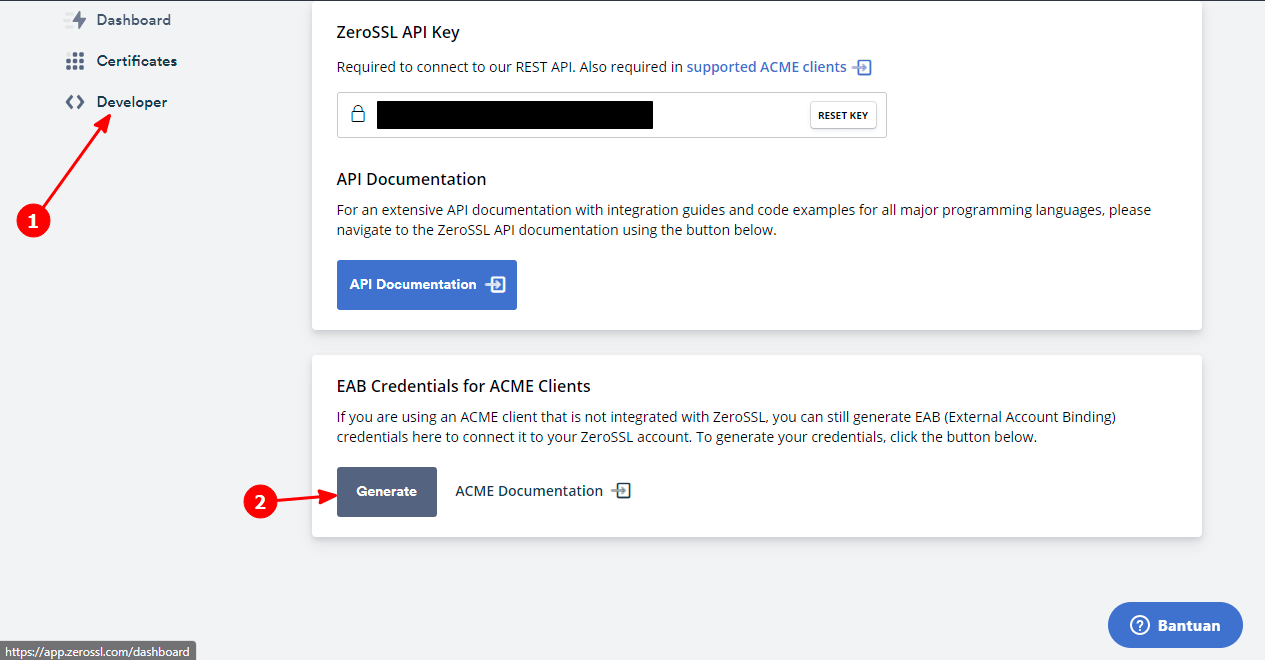Screen dimensions: 1265x660
Task: Open the ACME Documentation link
Action: [529, 491]
